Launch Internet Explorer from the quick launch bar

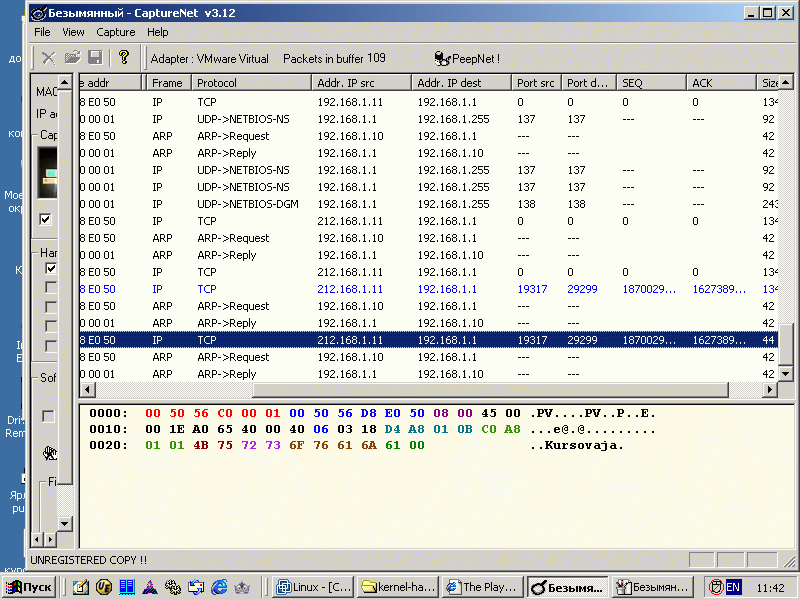point(219,587)
